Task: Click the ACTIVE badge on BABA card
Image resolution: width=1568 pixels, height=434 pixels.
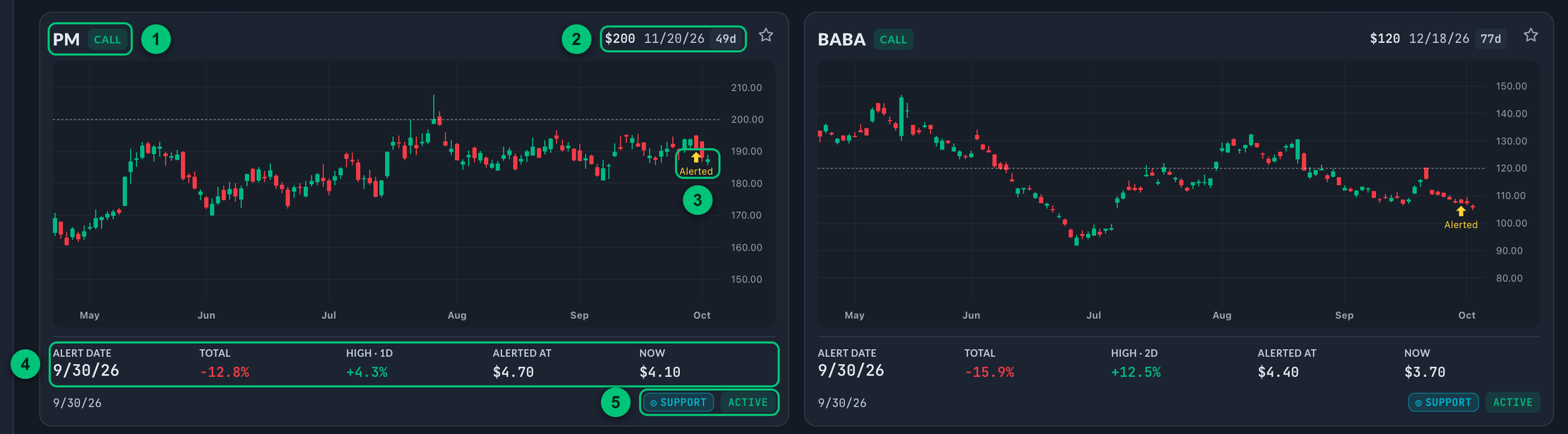Action: 1513,402
